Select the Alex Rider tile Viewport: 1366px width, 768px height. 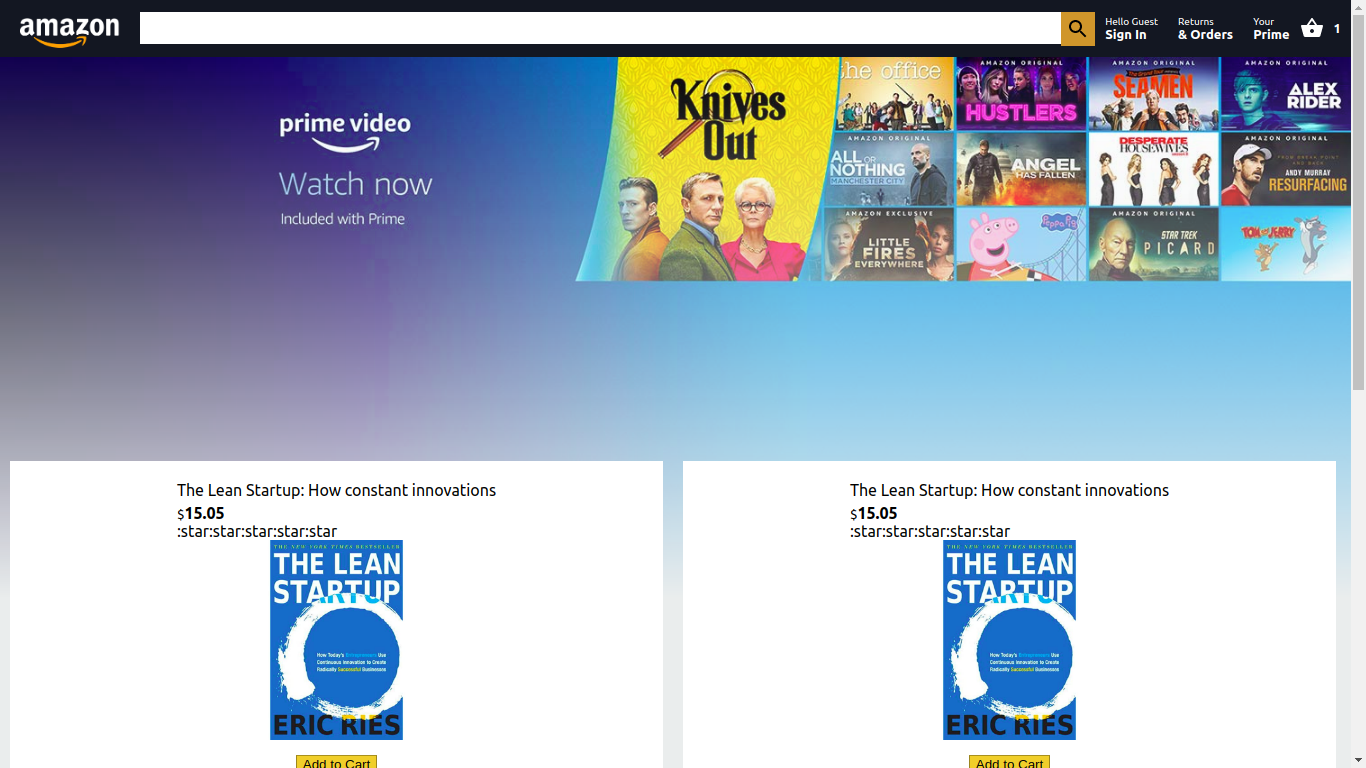point(1285,95)
